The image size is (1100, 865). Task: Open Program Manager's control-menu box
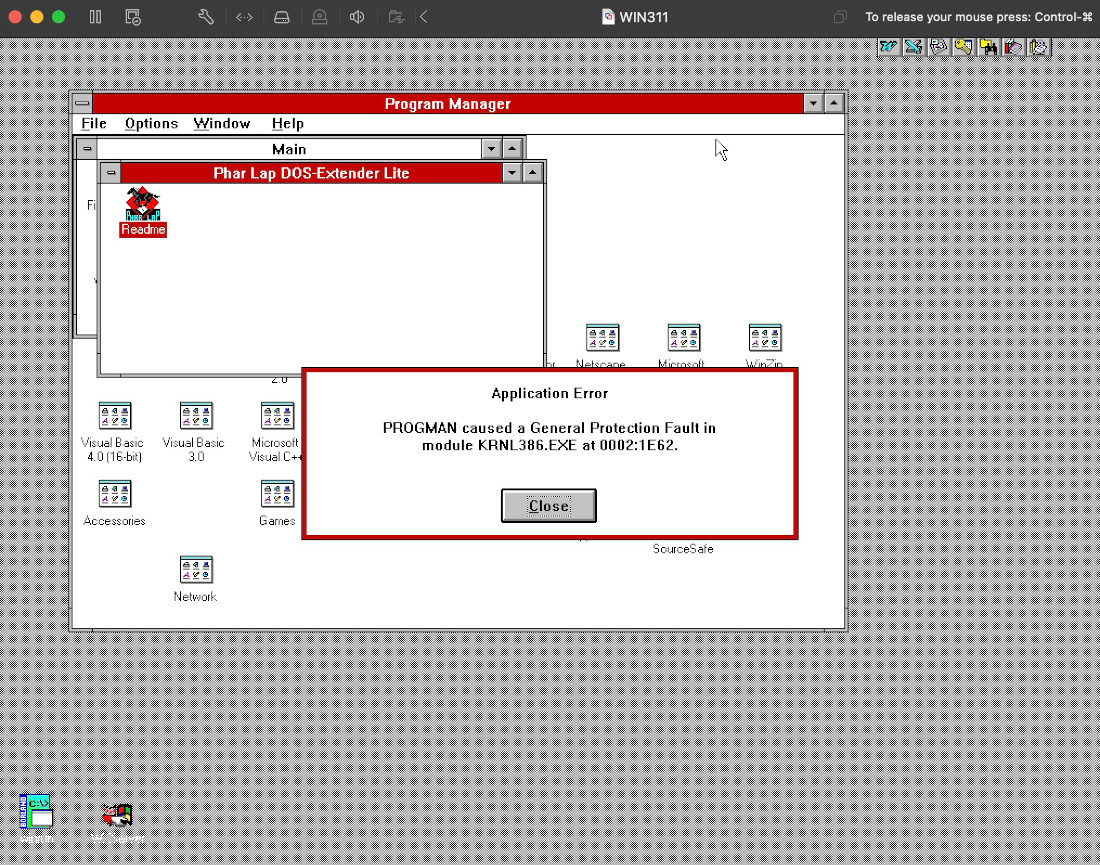[x=82, y=104]
